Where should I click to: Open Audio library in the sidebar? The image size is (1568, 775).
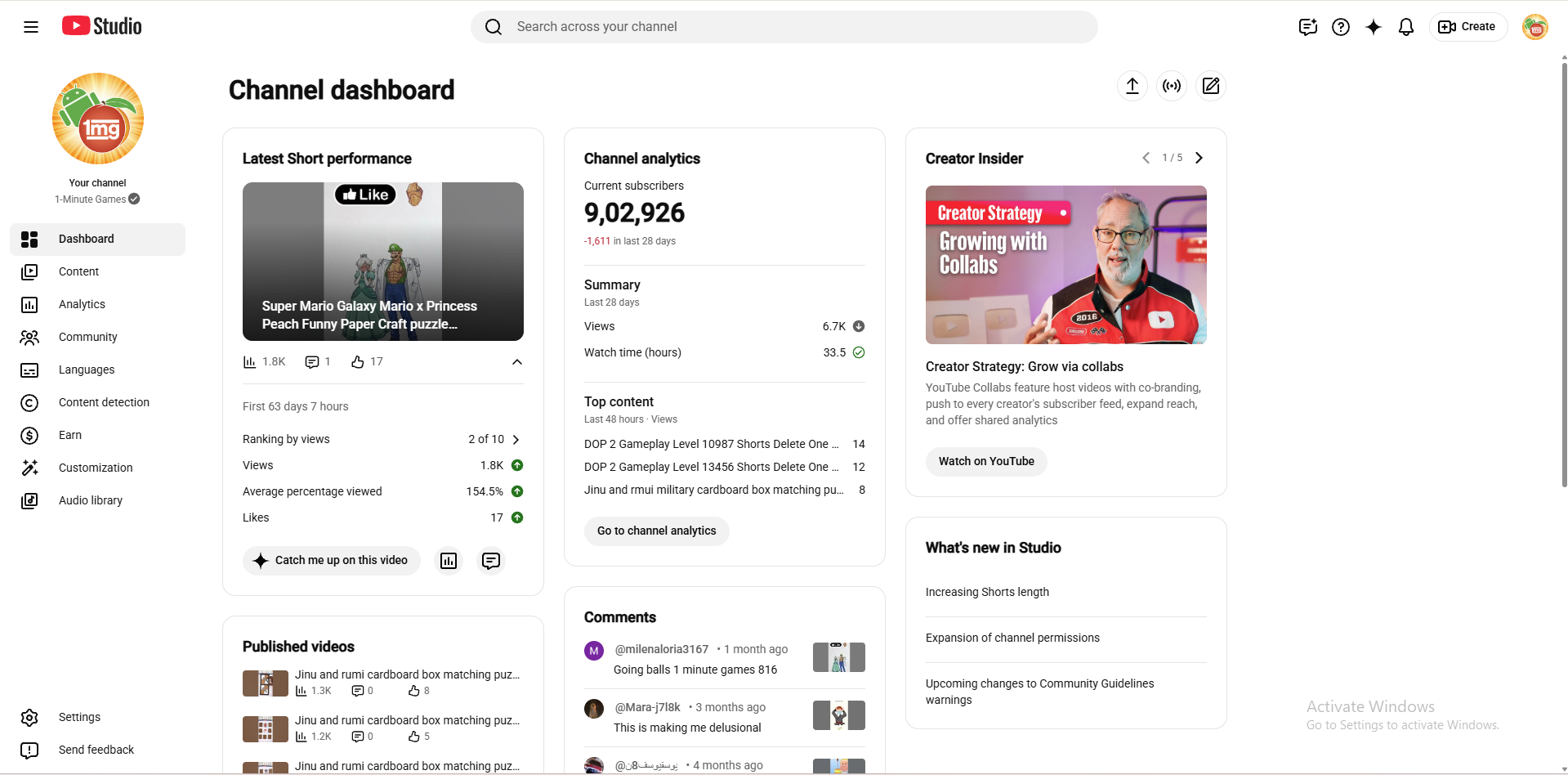point(98,500)
